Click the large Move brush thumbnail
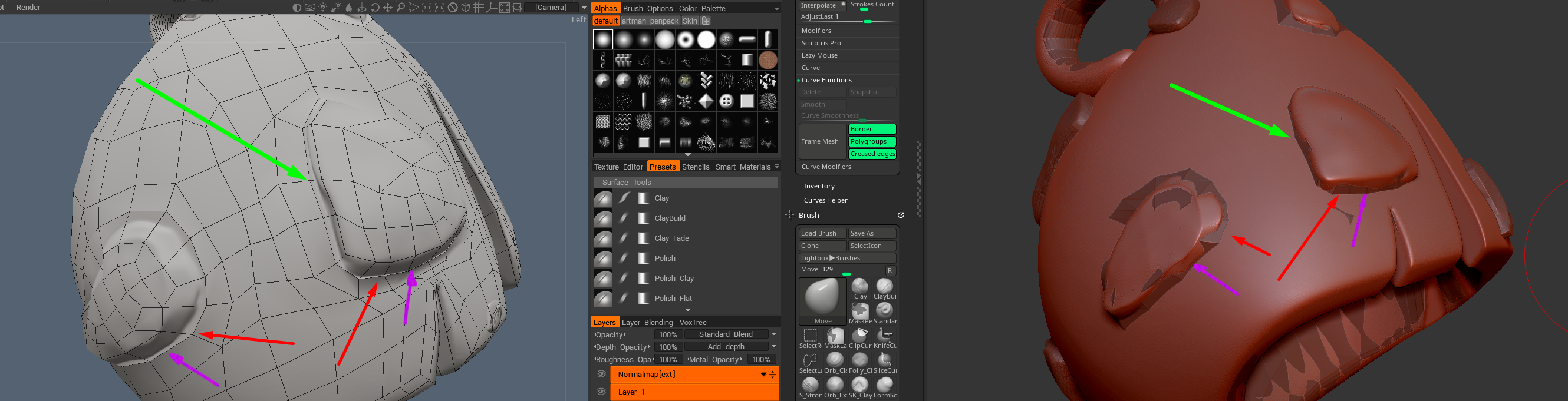The image size is (1568, 401). click(822, 302)
